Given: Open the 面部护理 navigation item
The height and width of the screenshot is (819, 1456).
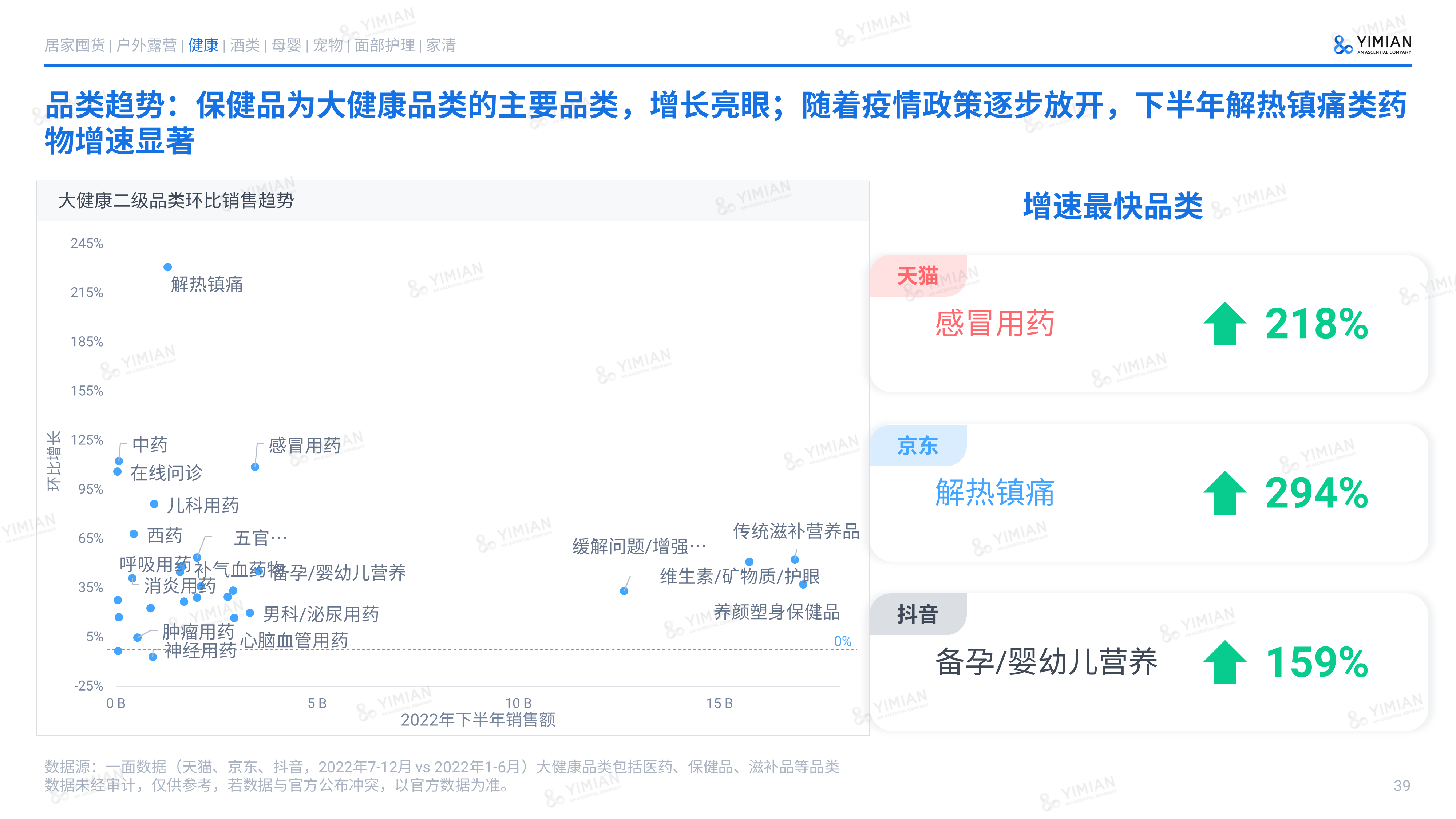Looking at the screenshot, I should click(x=384, y=45).
